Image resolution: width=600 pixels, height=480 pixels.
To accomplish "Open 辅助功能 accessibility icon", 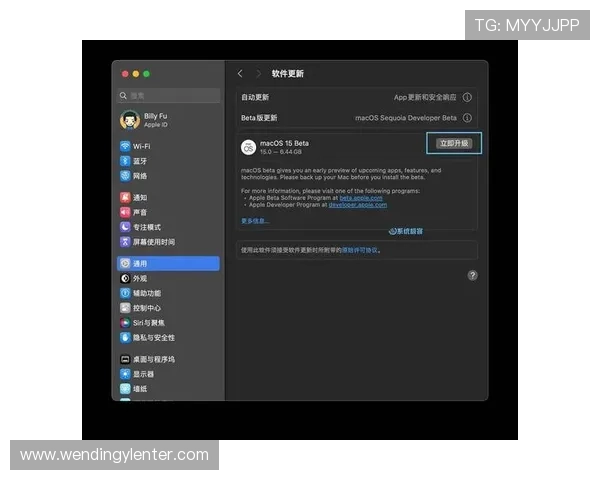I will pos(125,293).
